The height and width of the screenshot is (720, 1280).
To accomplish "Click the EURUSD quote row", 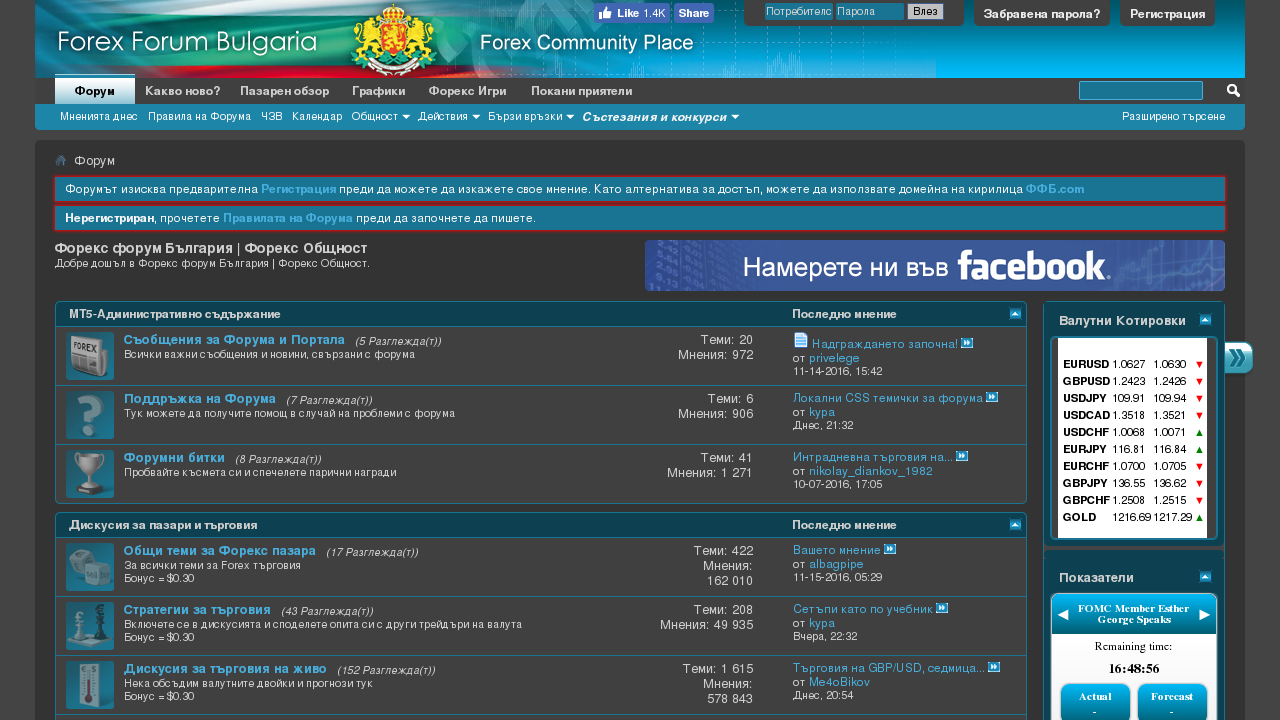I will [x=1133, y=364].
